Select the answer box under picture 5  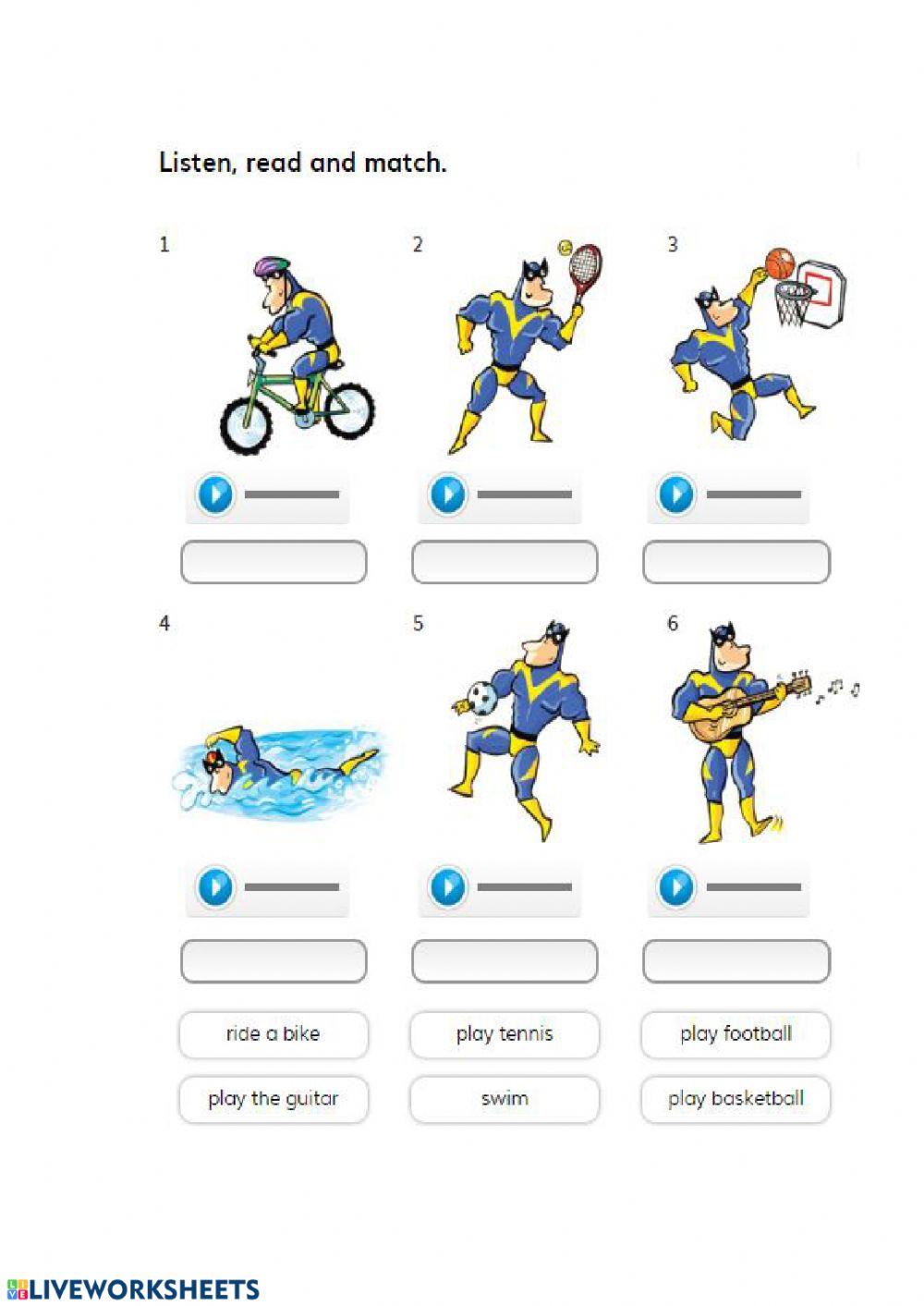pos(505,961)
